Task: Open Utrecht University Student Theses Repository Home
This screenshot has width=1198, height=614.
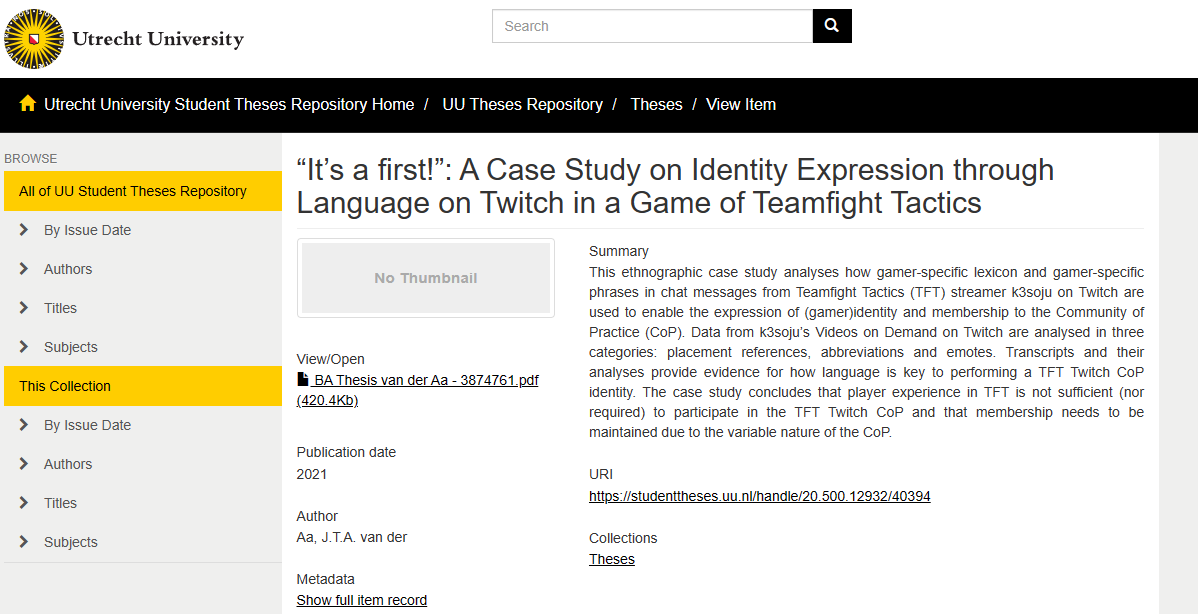Action: (x=229, y=105)
